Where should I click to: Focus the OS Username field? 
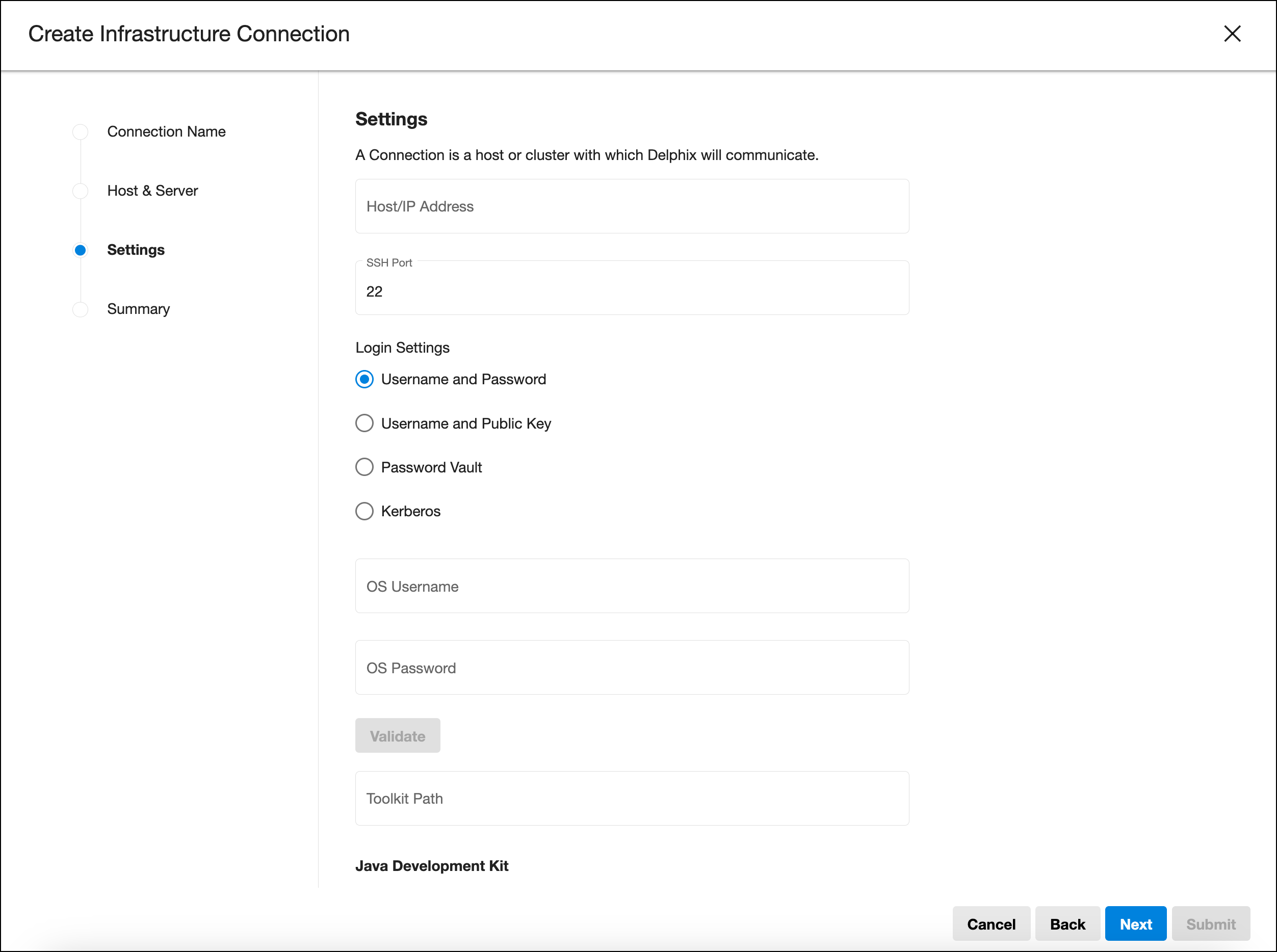(632, 586)
